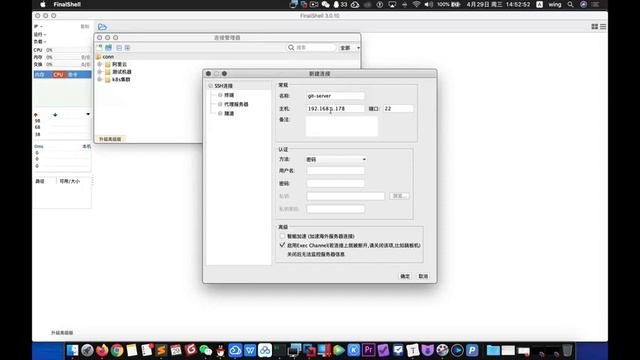
Task: Click the search box in connection manager
Action: 311,48
